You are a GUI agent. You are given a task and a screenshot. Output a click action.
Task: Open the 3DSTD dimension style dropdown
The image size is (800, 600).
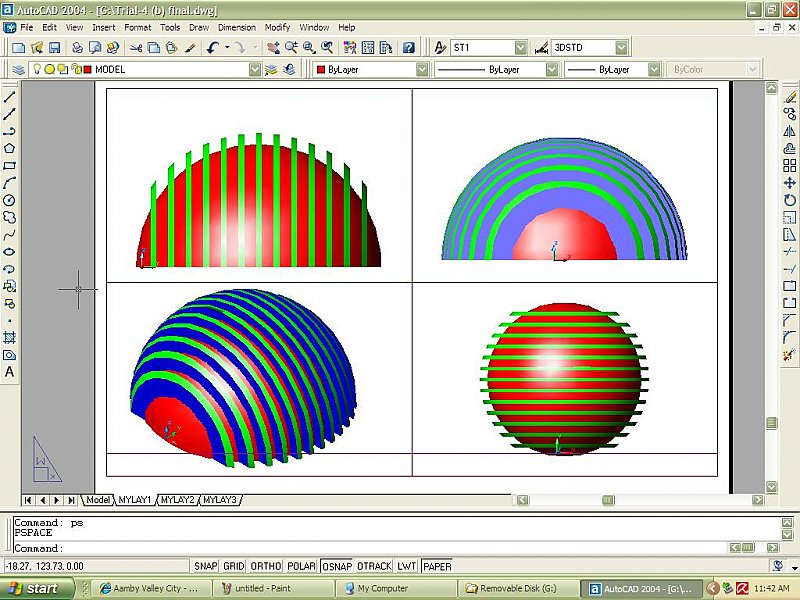621,47
